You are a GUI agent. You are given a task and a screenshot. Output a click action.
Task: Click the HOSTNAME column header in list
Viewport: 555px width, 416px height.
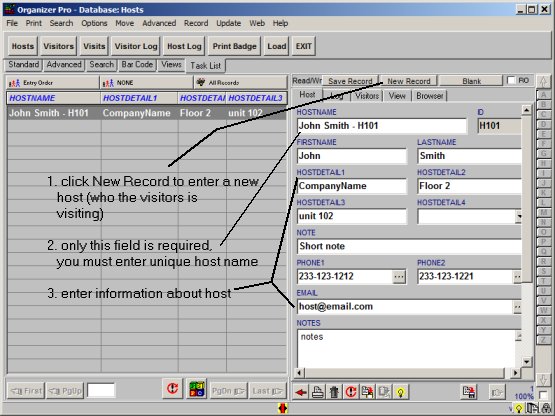pos(53,98)
